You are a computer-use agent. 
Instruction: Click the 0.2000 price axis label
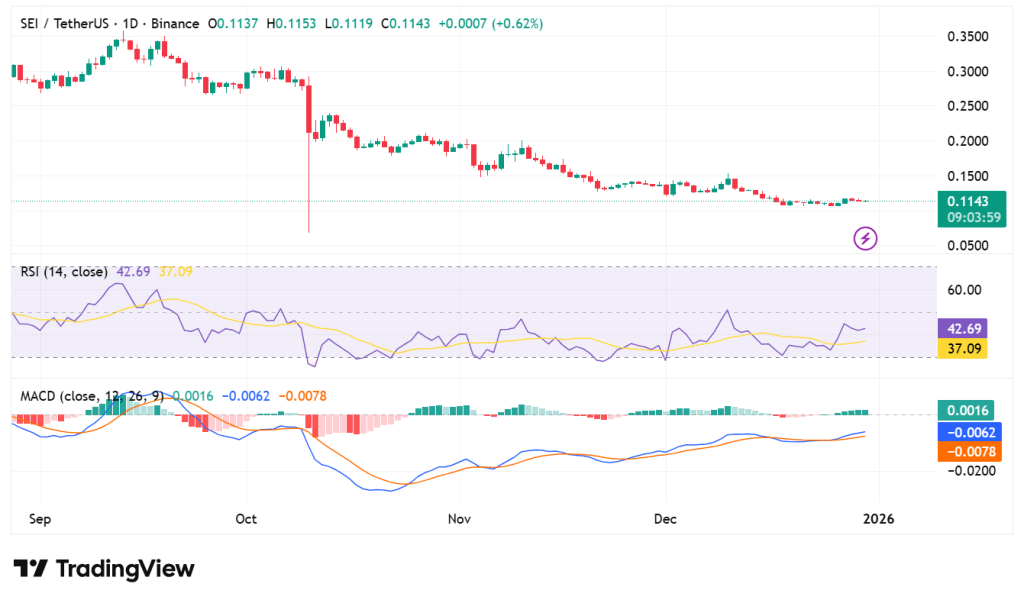click(968, 141)
